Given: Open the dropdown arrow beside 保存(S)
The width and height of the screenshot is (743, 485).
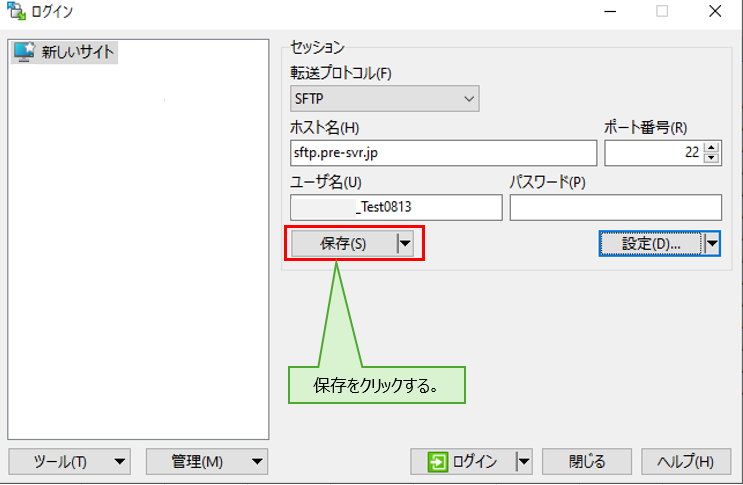Looking at the screenshot, I should pyautogui.click(x=404, y=243).
